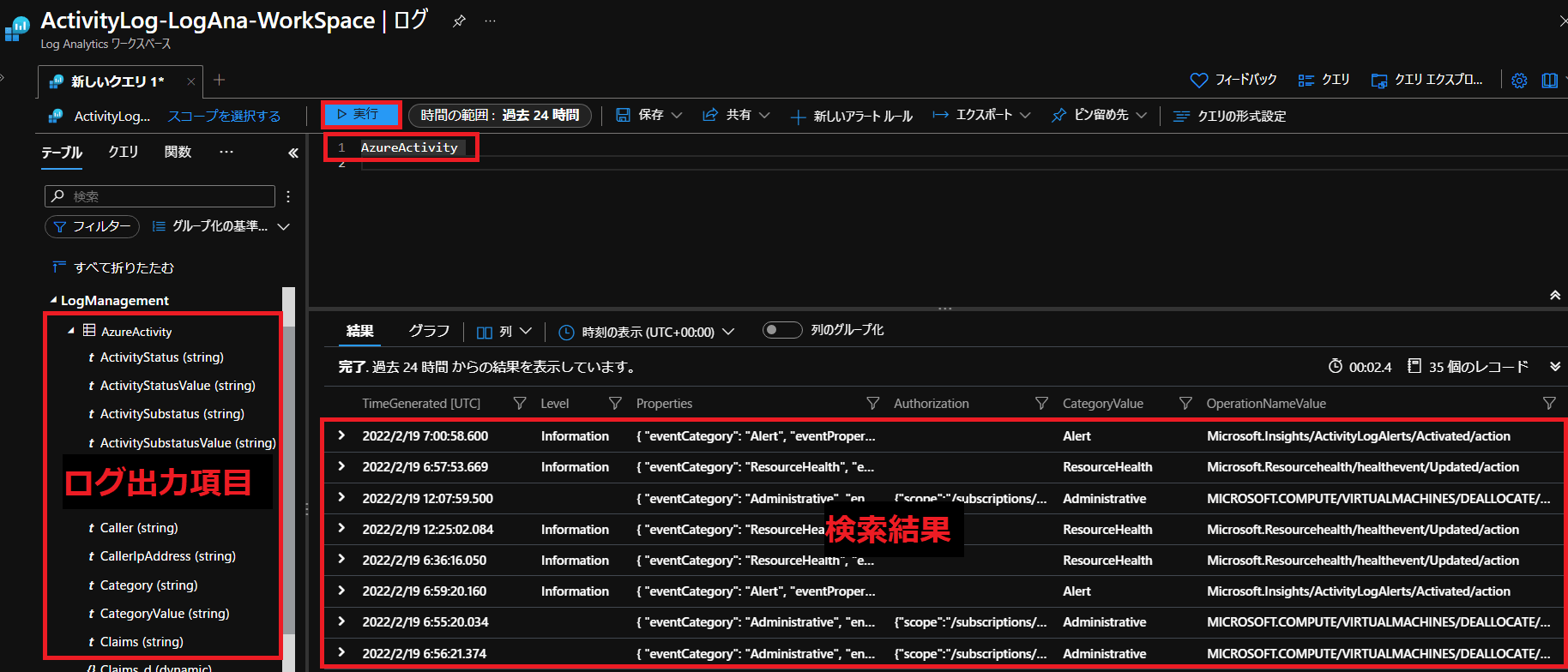Expand the 2022/2/19 6:36:16.050 row

click(341, 560)
